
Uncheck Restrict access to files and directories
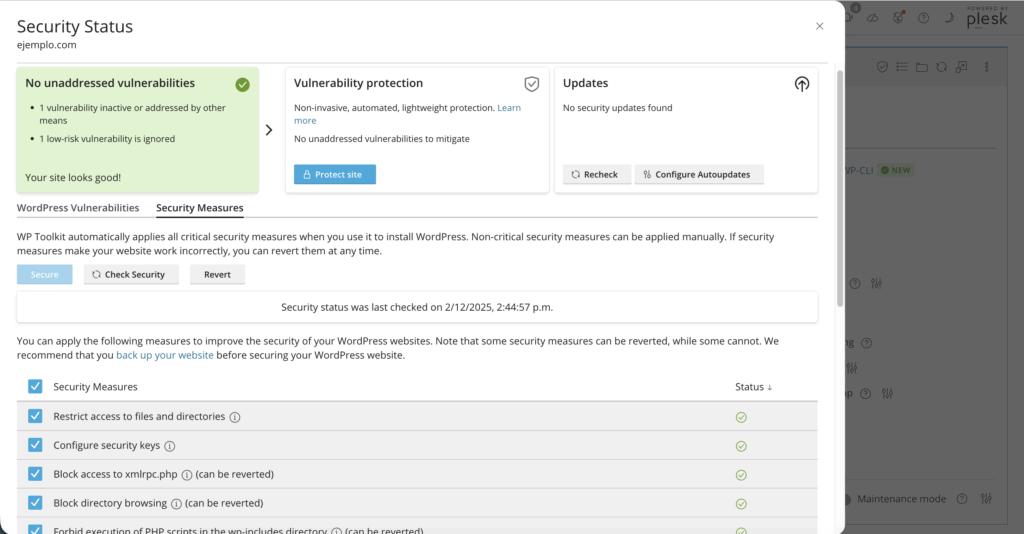pyautogui.click(x=35, y=417)
